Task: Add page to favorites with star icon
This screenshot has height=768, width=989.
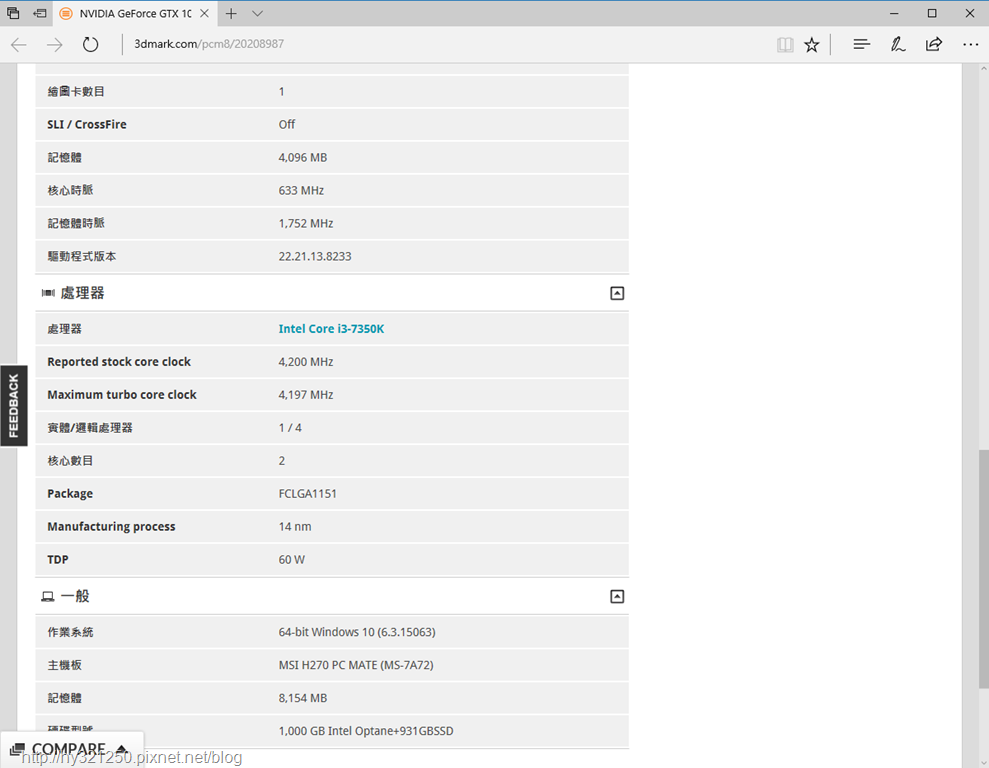Action: pos(812,44)
